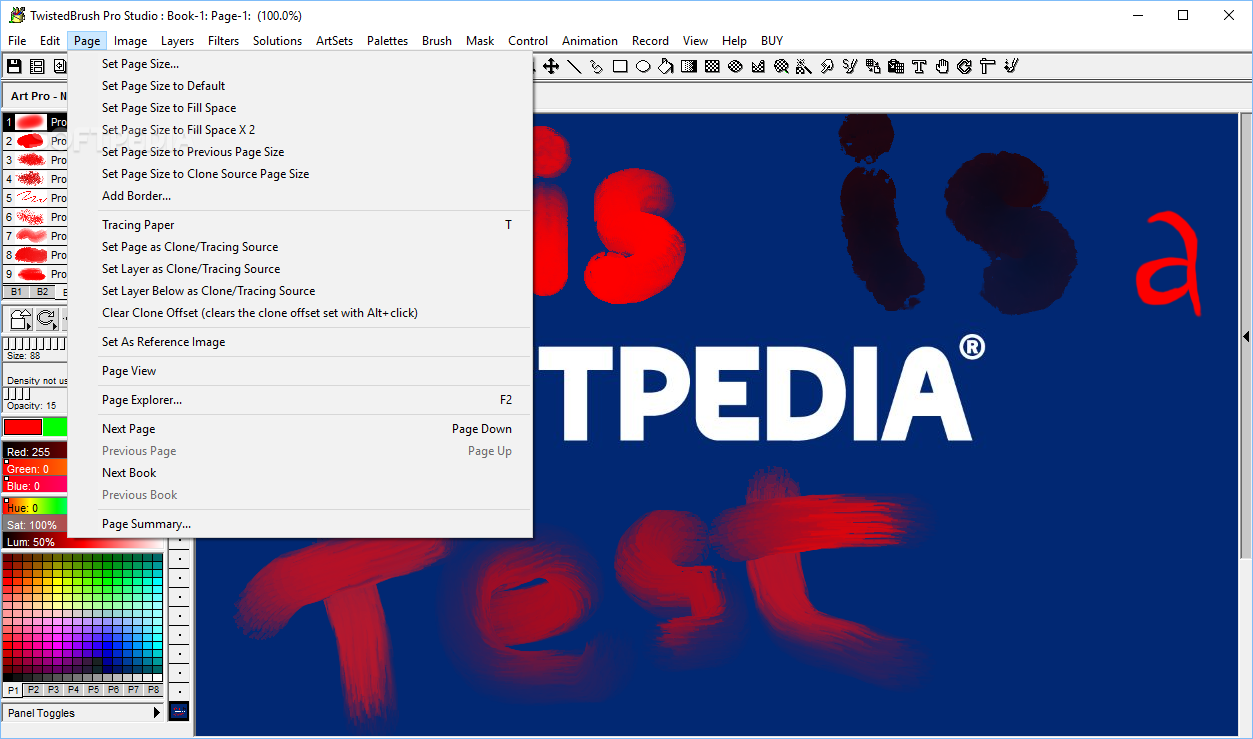Click the brush with checkmark tool icon
Image resolution: width=1253 pixels, height=739 pixels.
point(1011,66)
